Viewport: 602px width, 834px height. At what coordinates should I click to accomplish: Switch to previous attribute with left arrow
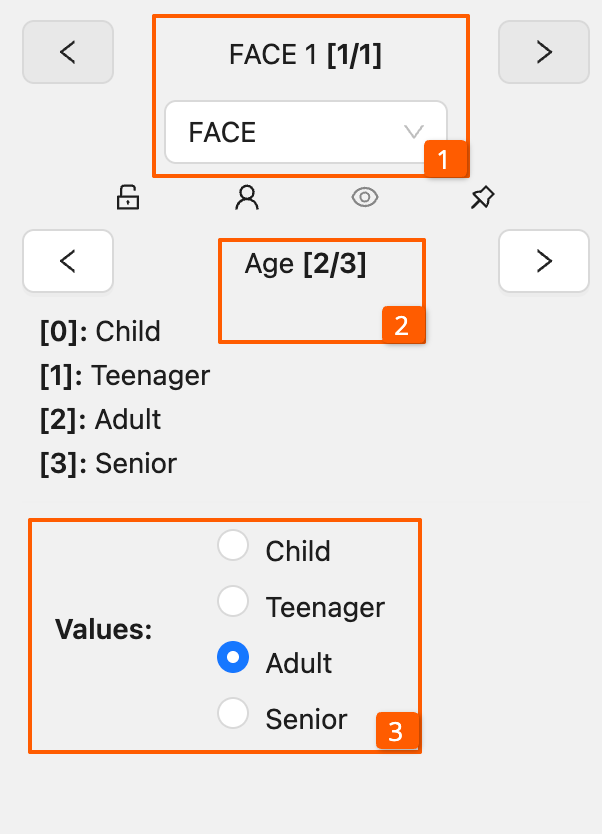coord(68,262)
